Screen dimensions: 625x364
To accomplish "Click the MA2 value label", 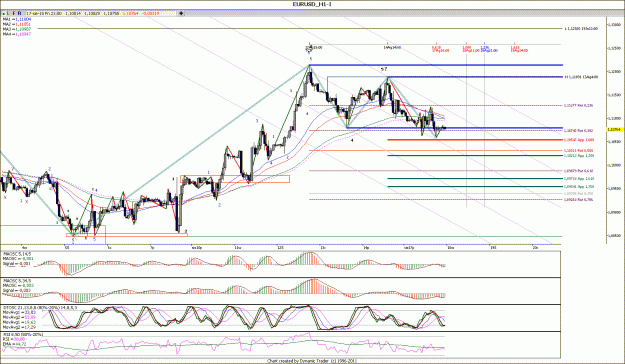I will click(16, 24).
